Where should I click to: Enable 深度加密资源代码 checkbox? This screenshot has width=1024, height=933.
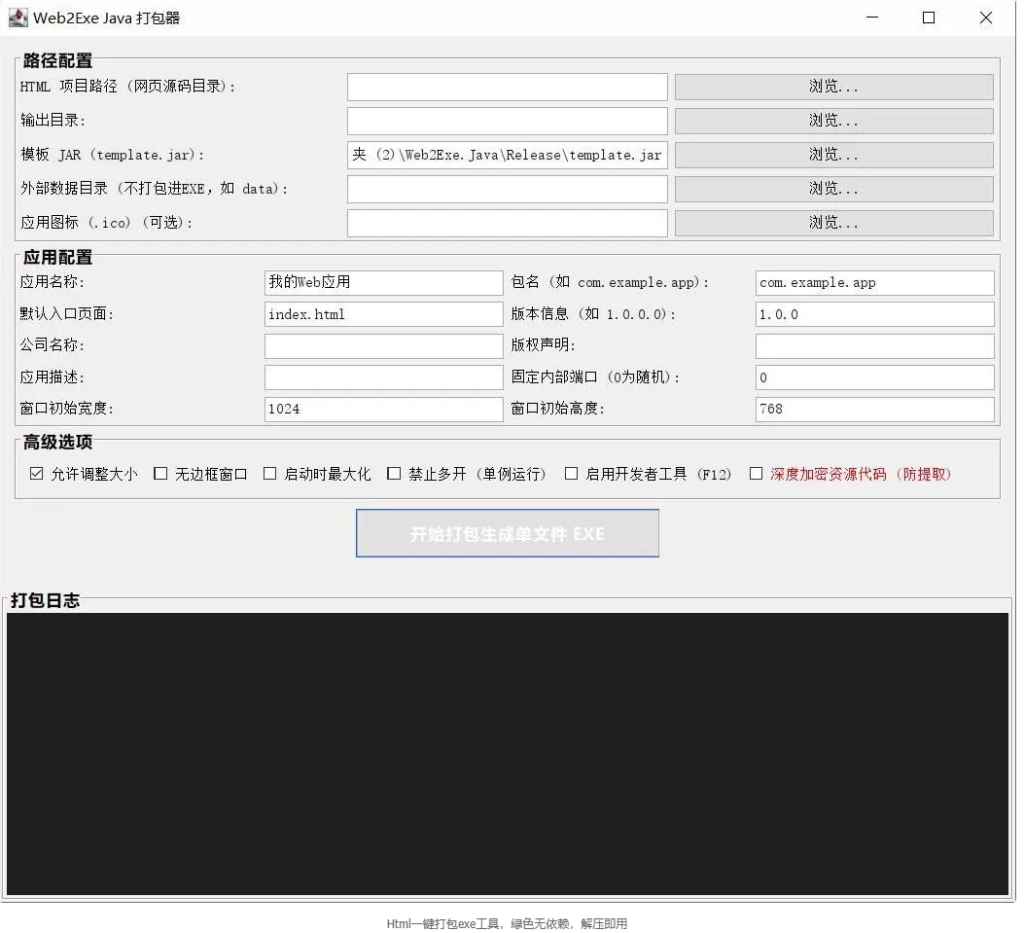(x=756, y=473)
